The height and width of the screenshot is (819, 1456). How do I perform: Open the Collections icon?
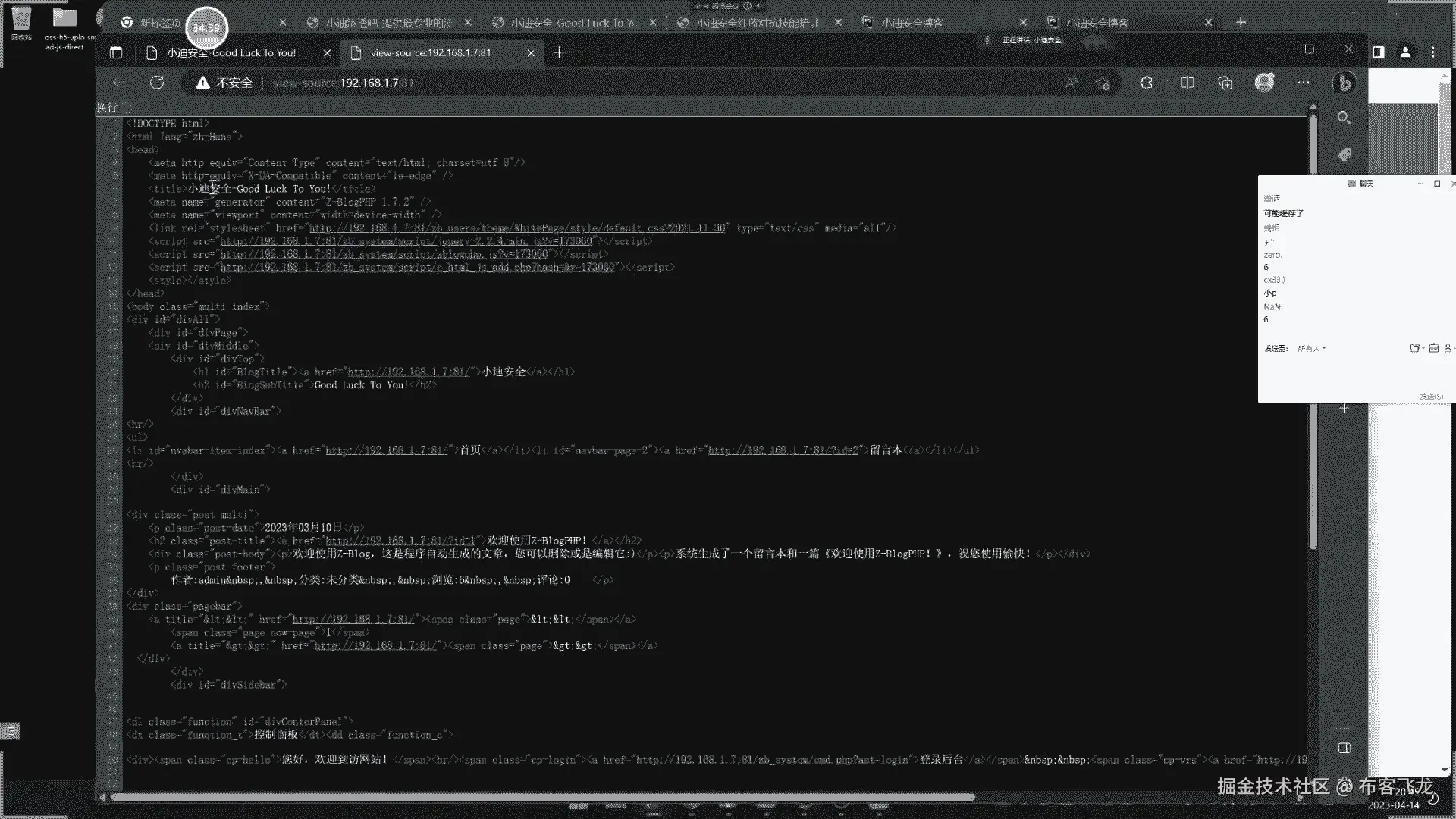pos(1225,83)
